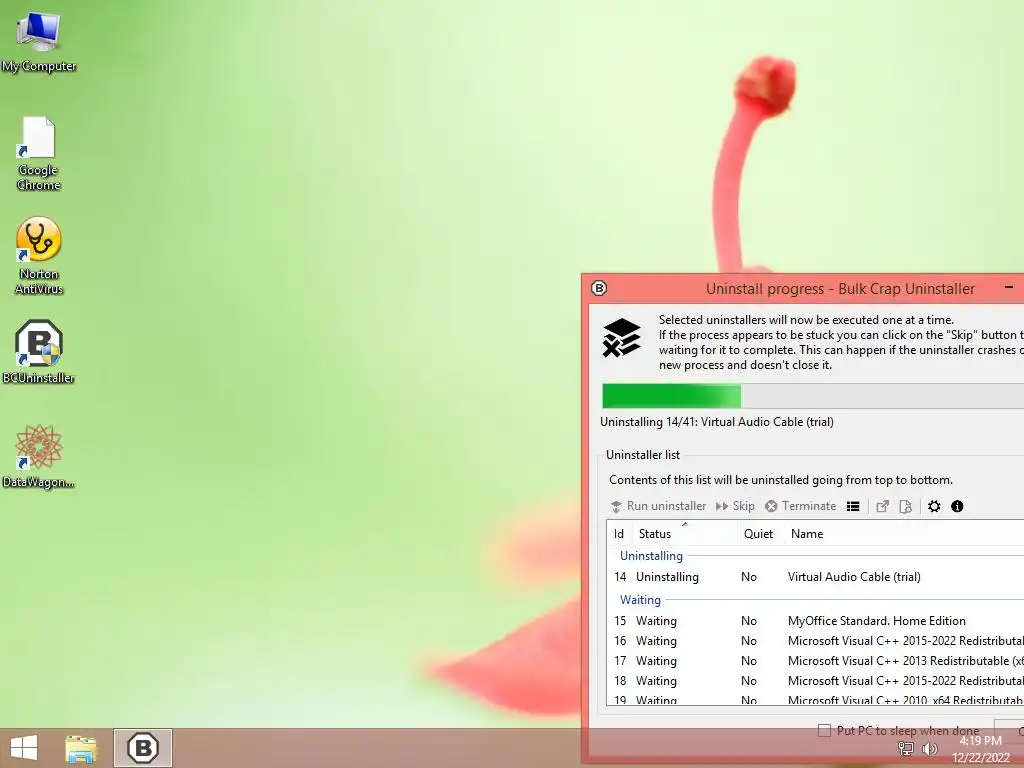Click the open-external arrow toolbar icon
1024x768 pixels.
[882, 506]
